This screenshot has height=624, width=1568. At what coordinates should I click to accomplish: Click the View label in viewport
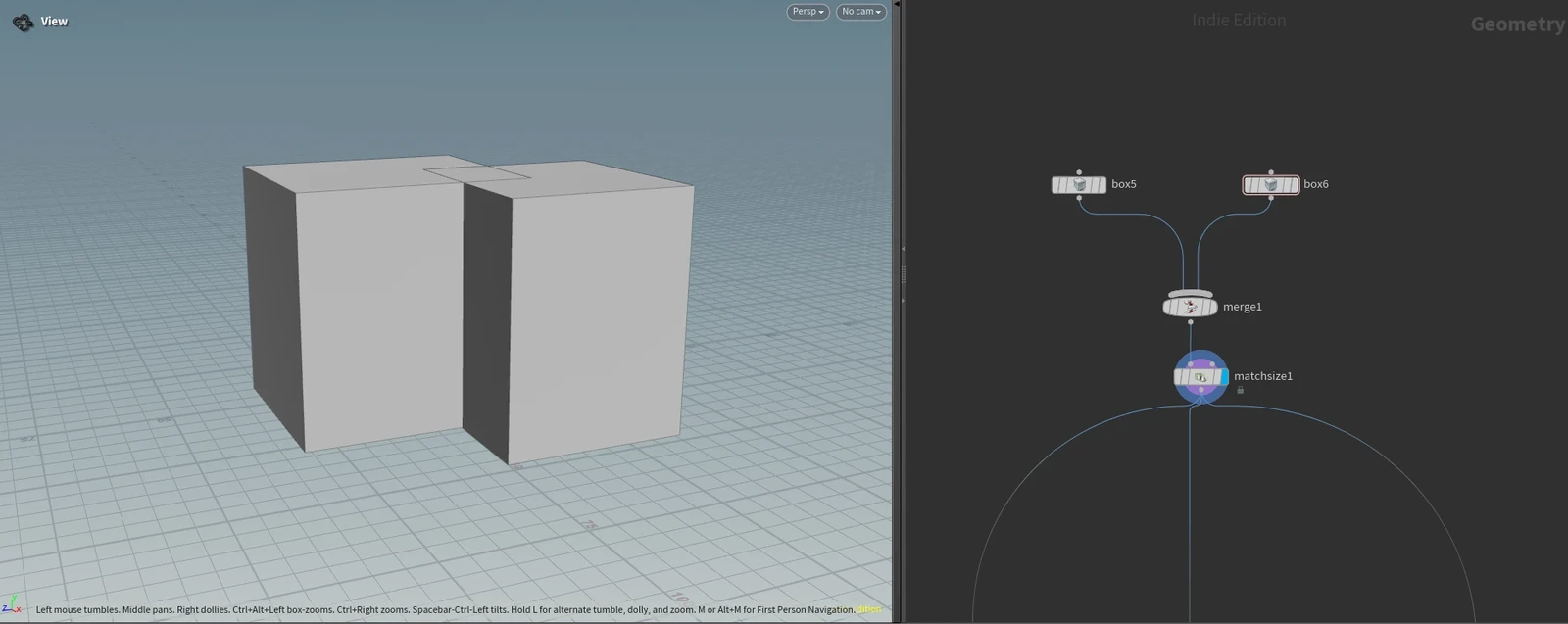coord(54,21)
